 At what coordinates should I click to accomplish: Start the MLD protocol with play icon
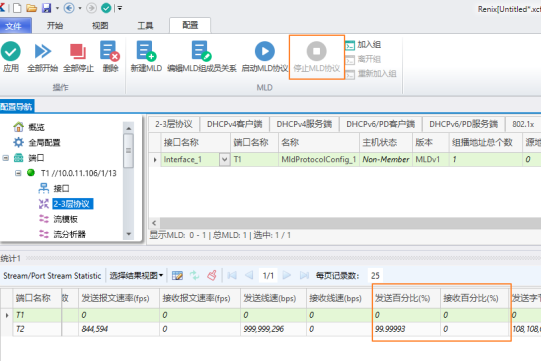[265, 51]
